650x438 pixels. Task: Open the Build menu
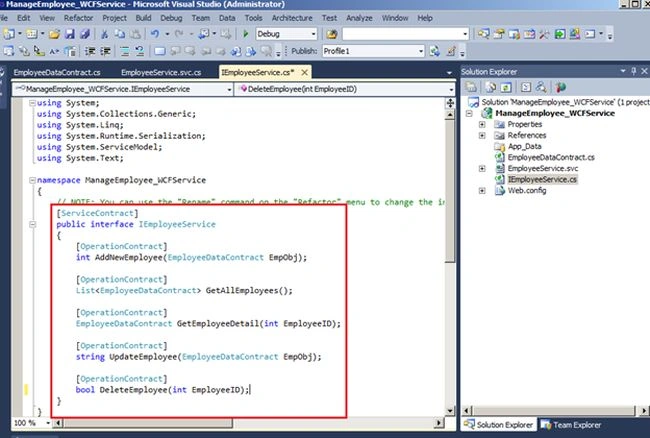143,18
